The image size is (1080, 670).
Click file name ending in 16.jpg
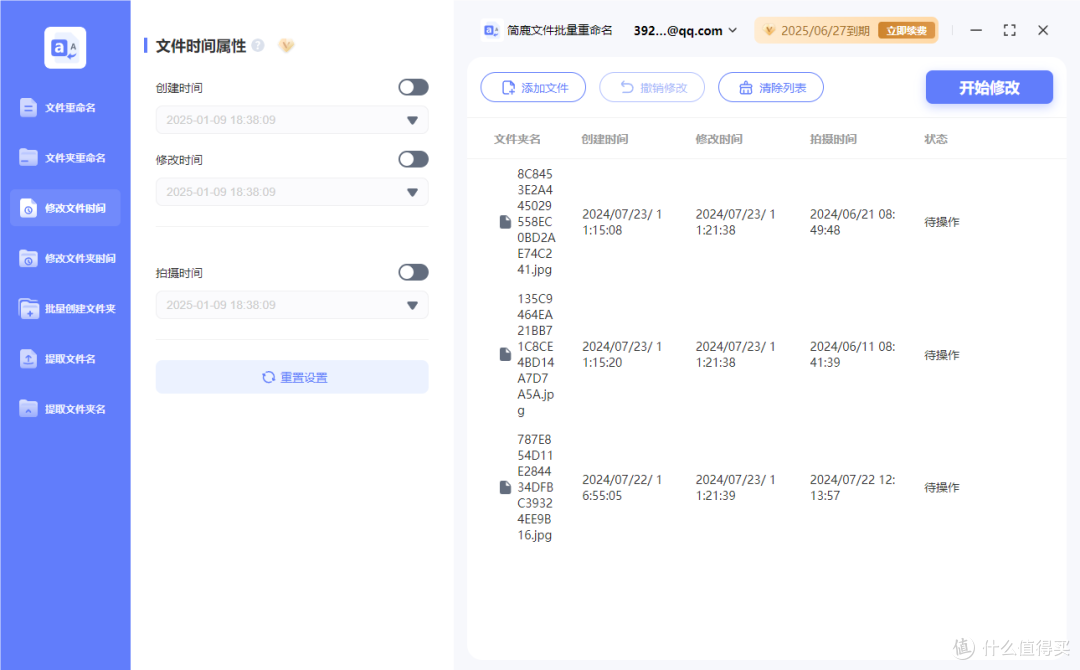click(x=535, y=487)
